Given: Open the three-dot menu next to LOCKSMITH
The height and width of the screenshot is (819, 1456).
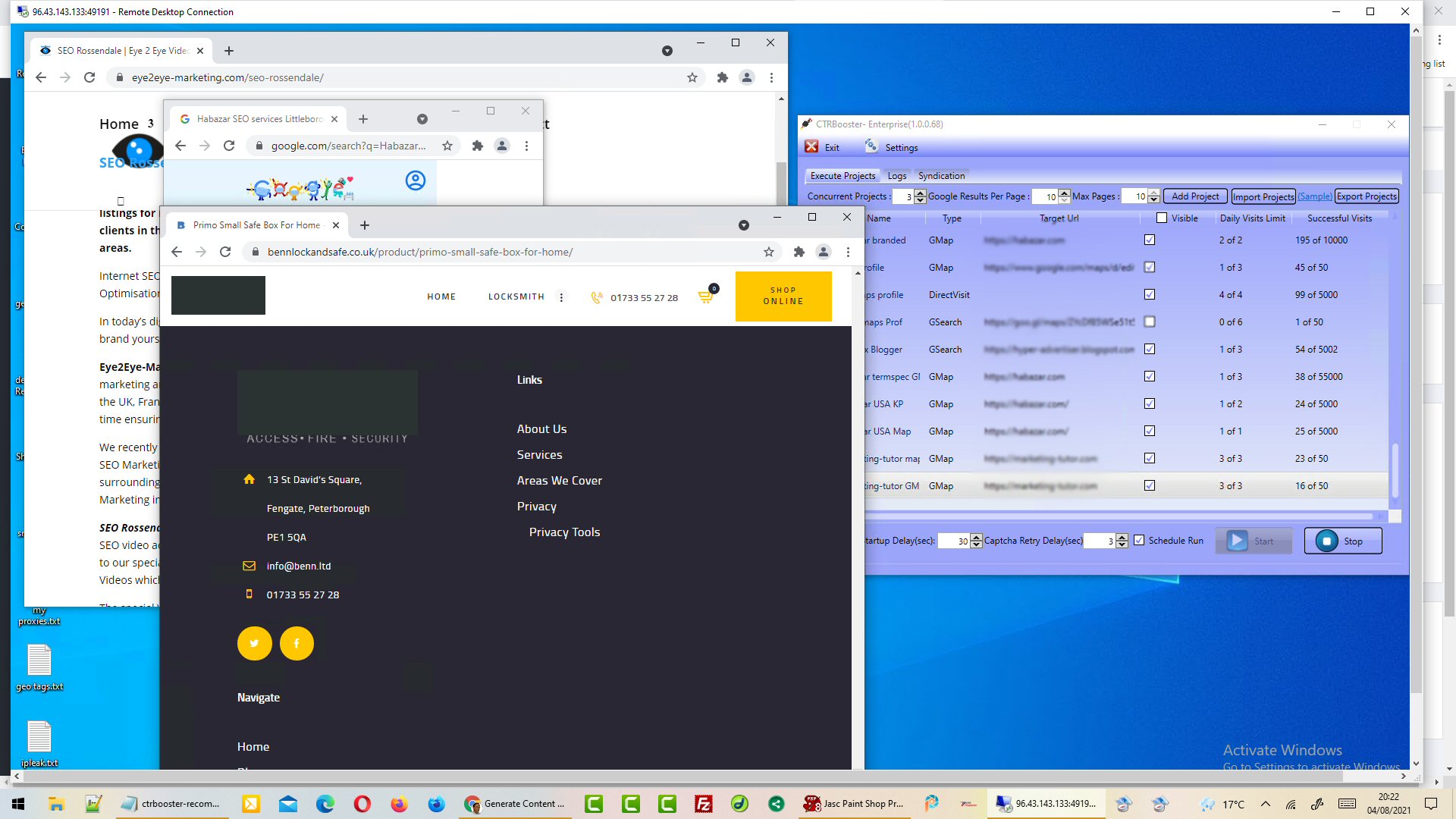Looking at the screenshot, I should pos(561,297).
